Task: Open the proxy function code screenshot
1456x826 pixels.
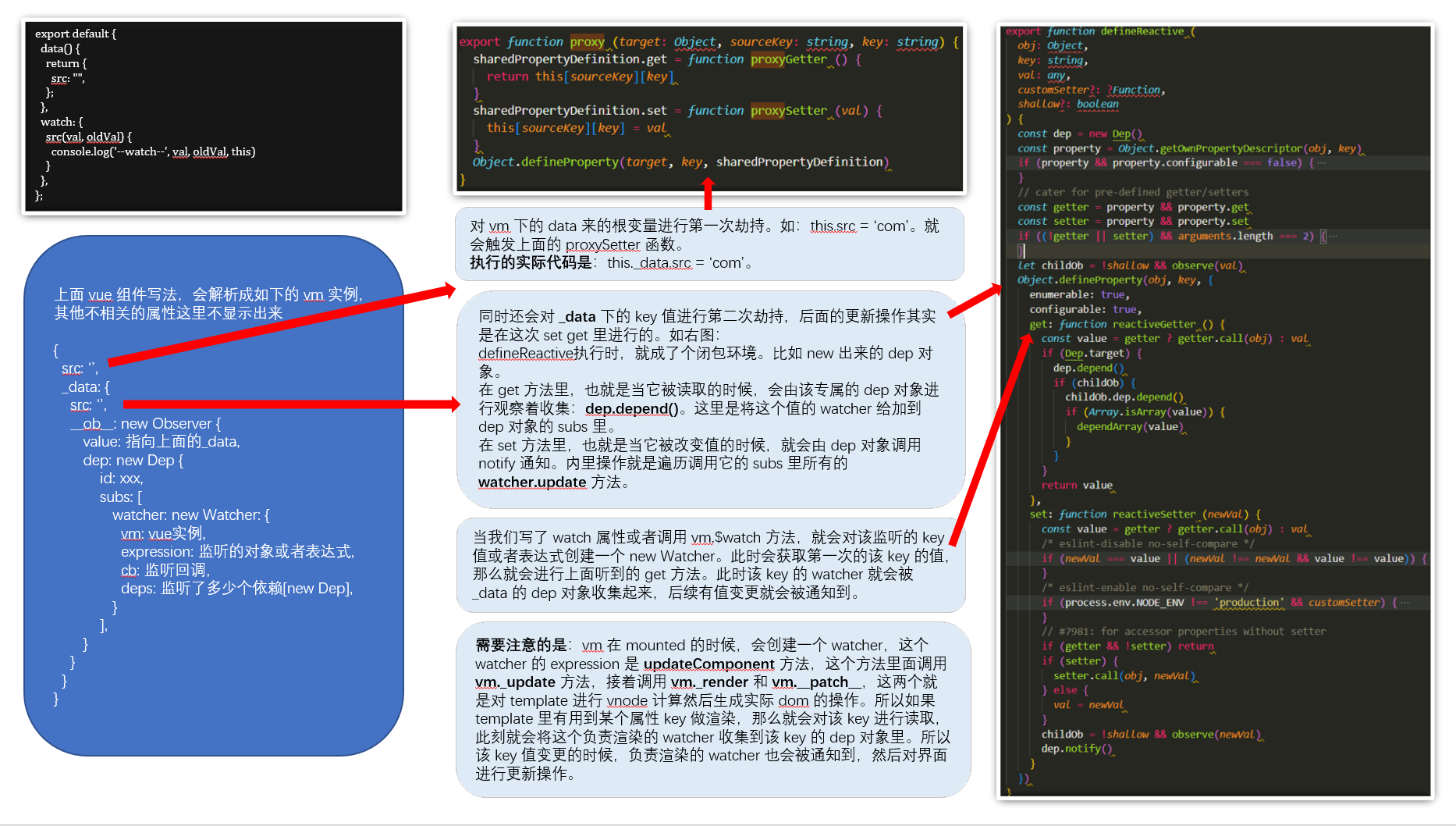Action: point(709,108)
